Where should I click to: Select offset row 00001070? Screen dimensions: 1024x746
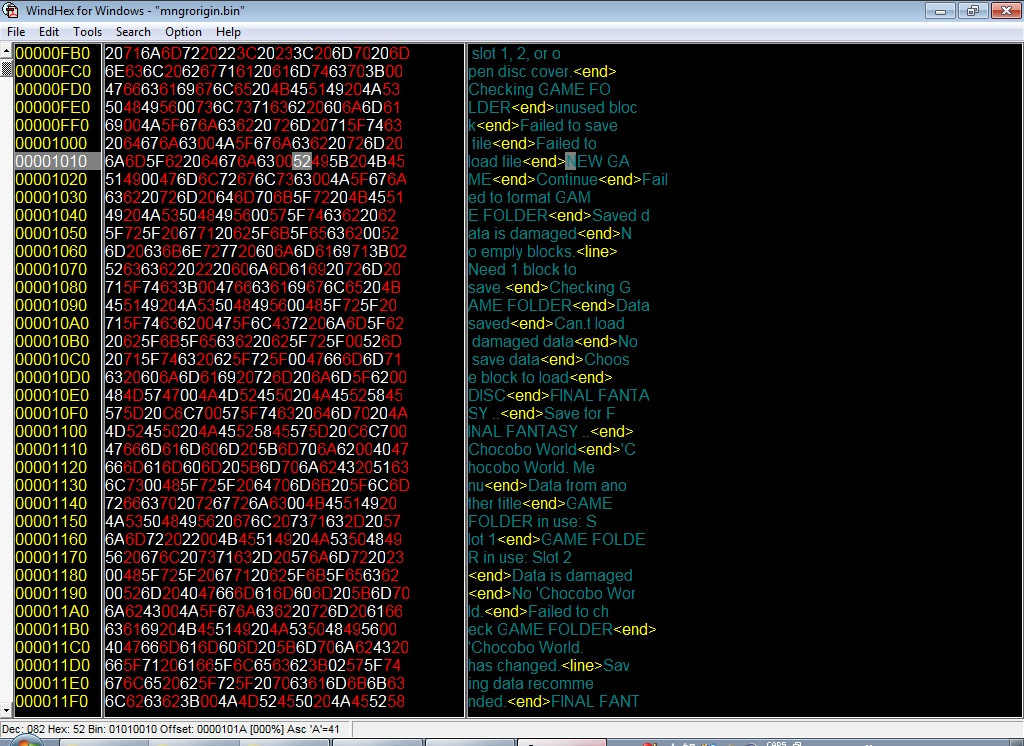(52, 269)
